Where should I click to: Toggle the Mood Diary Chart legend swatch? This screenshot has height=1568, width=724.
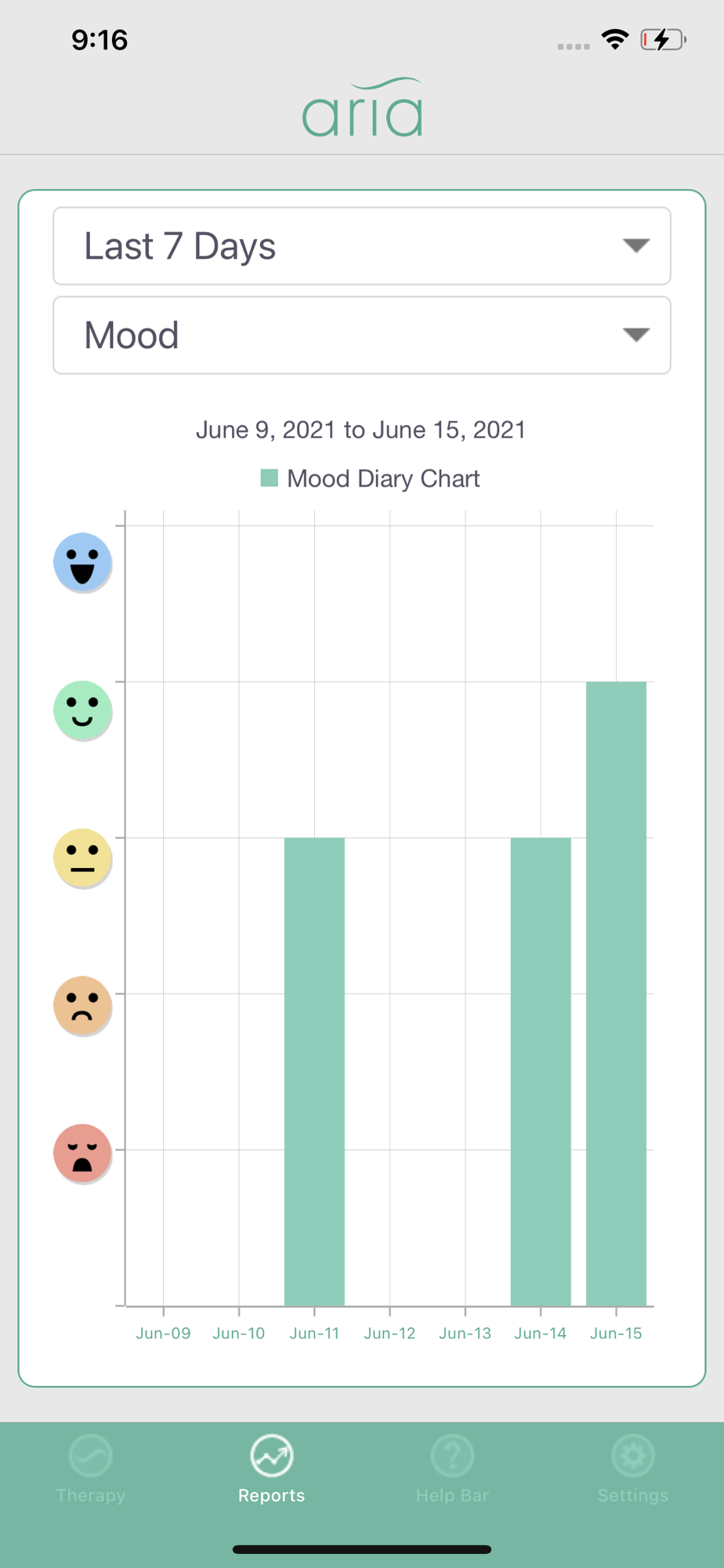269,478
